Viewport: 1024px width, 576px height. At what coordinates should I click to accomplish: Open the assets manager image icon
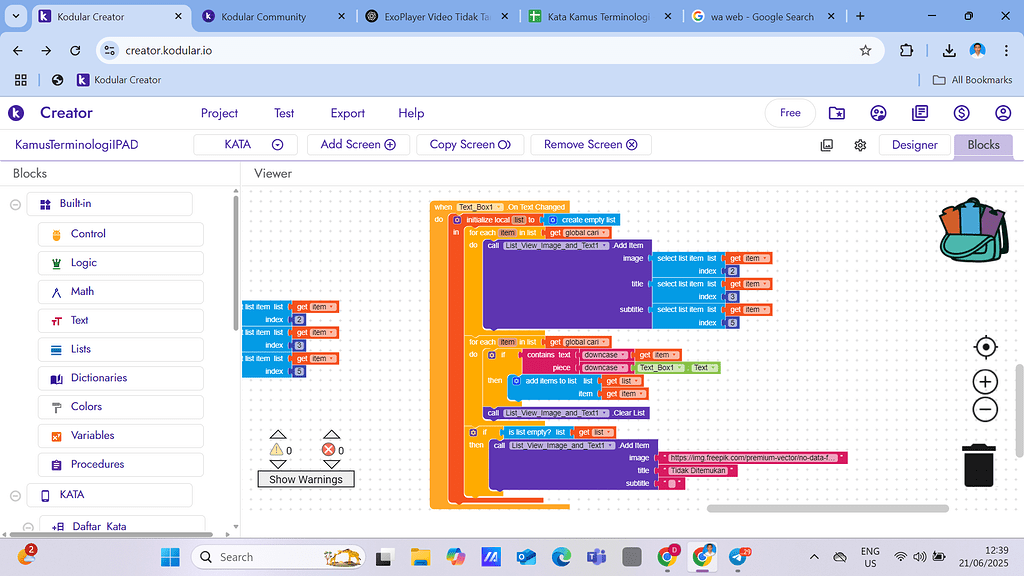pyautogui.click(x=827, y=145)
